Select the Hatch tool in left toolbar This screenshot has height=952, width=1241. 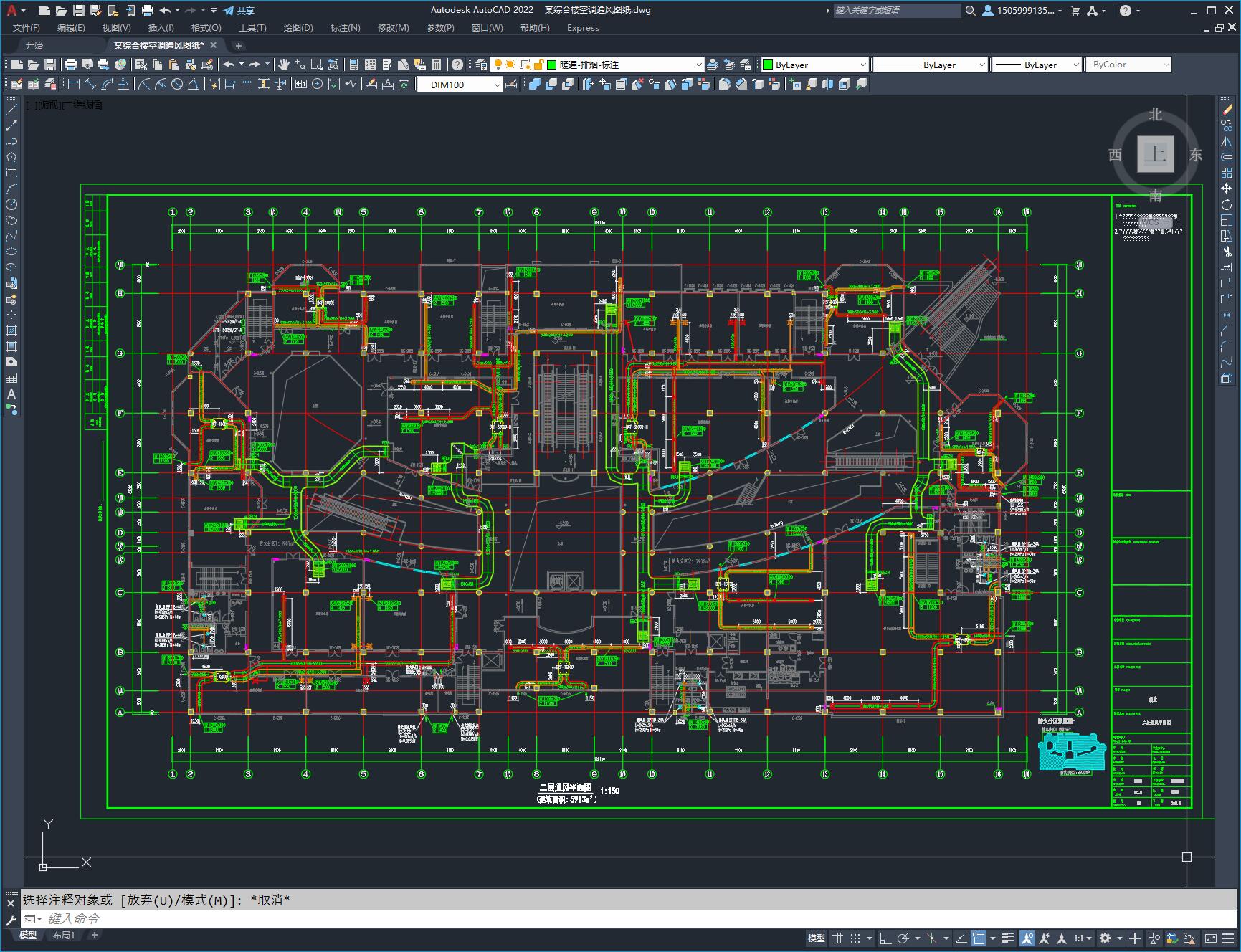[x=11, y=330]
